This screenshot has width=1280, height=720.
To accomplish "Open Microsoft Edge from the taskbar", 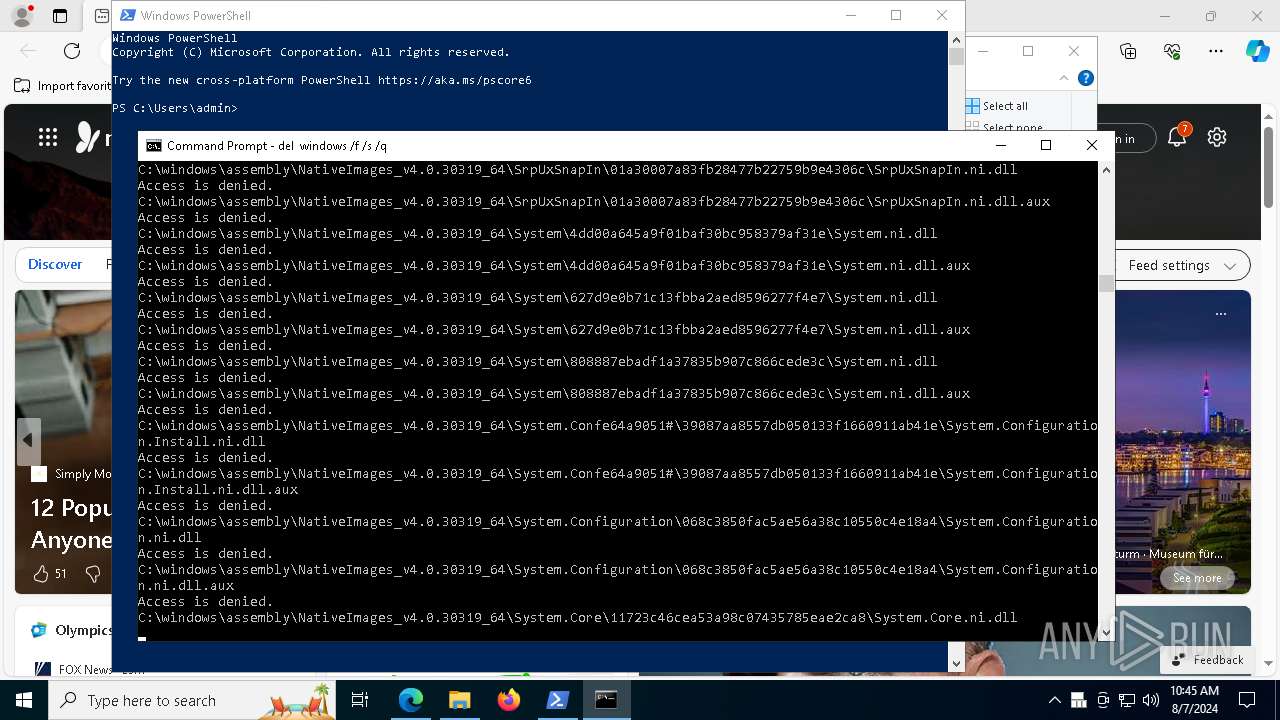I will [411, 700].
